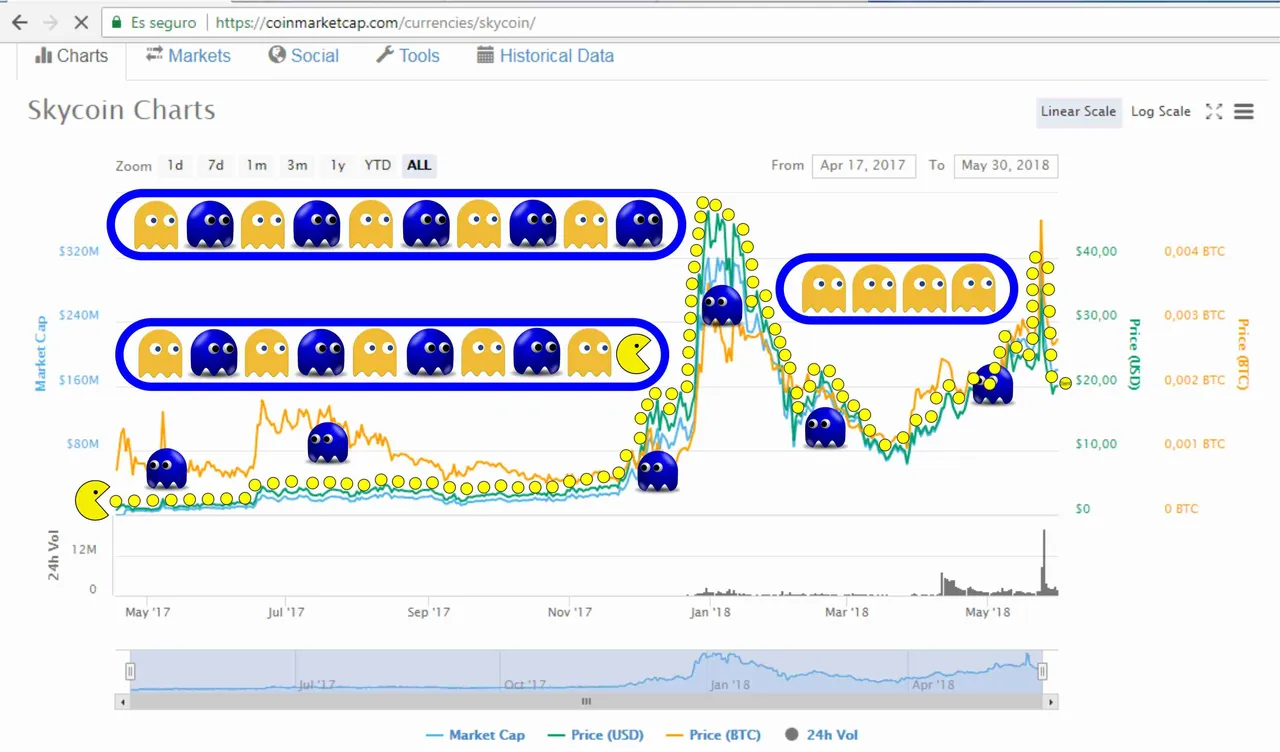This screenshot has height=752, width=1280.
Task: Click the green secure padlock icon
Action: tap(116, 22)
